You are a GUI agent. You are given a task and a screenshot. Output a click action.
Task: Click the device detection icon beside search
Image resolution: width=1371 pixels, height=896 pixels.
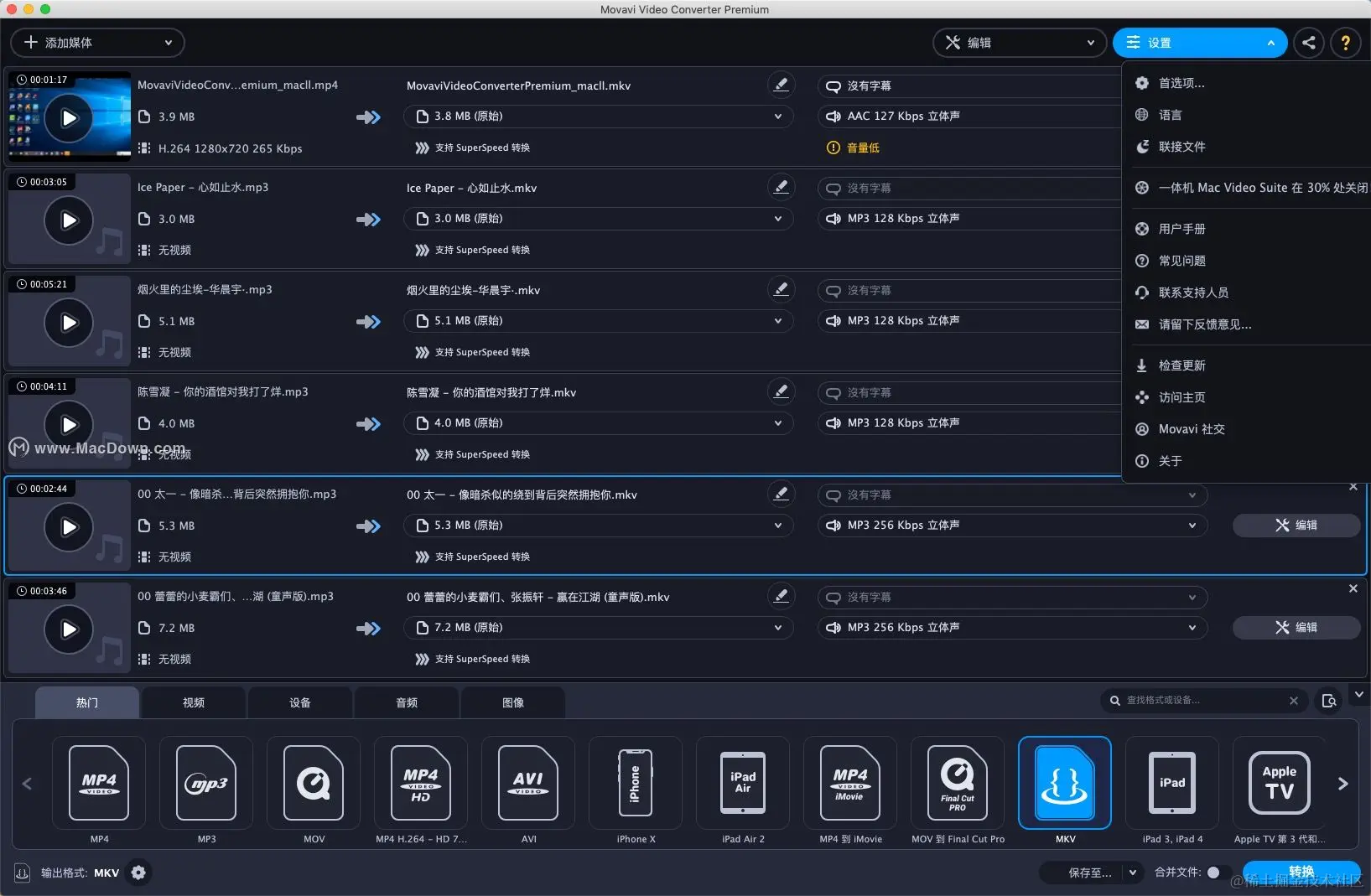click(x=1329, y=701)
